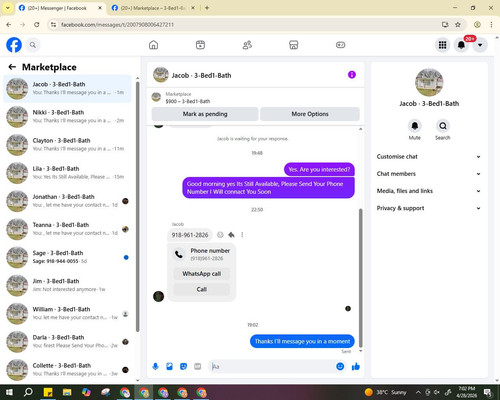Click the voice clip microphone icon
This screenshot has width=500, height=400.
point(155,367)
